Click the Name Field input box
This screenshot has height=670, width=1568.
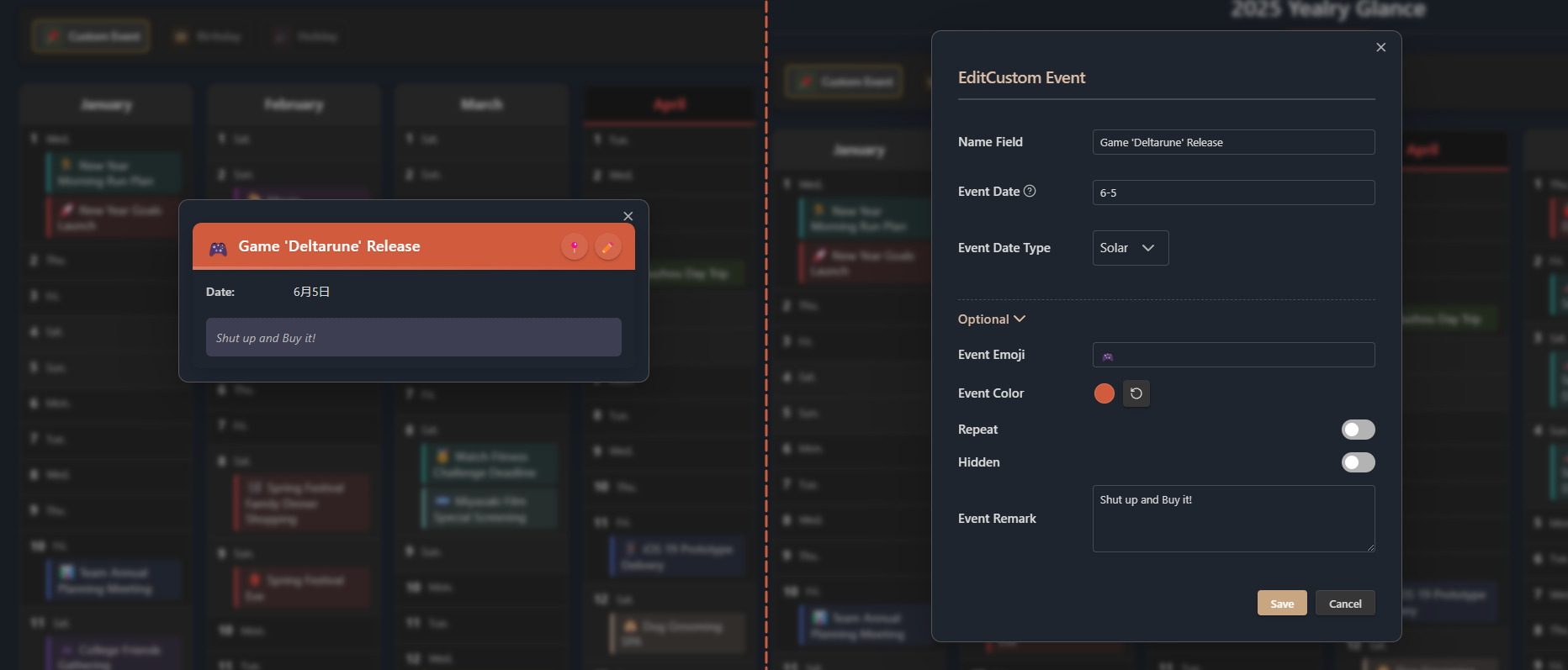(1233, 142)
